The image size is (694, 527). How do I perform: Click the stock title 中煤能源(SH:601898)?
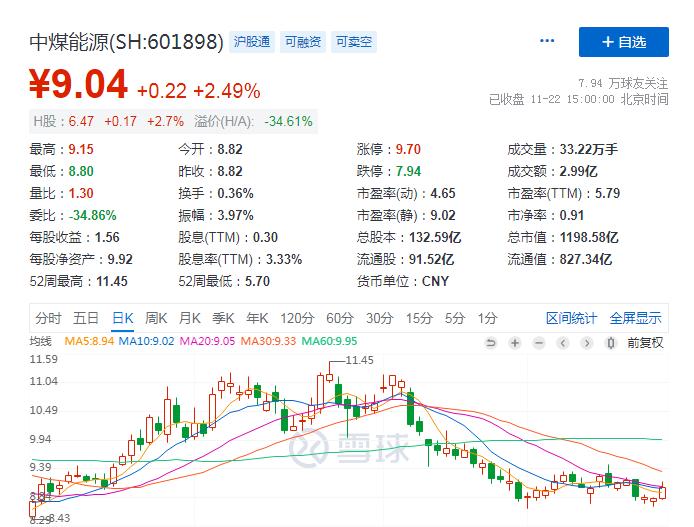click(127, 42)
